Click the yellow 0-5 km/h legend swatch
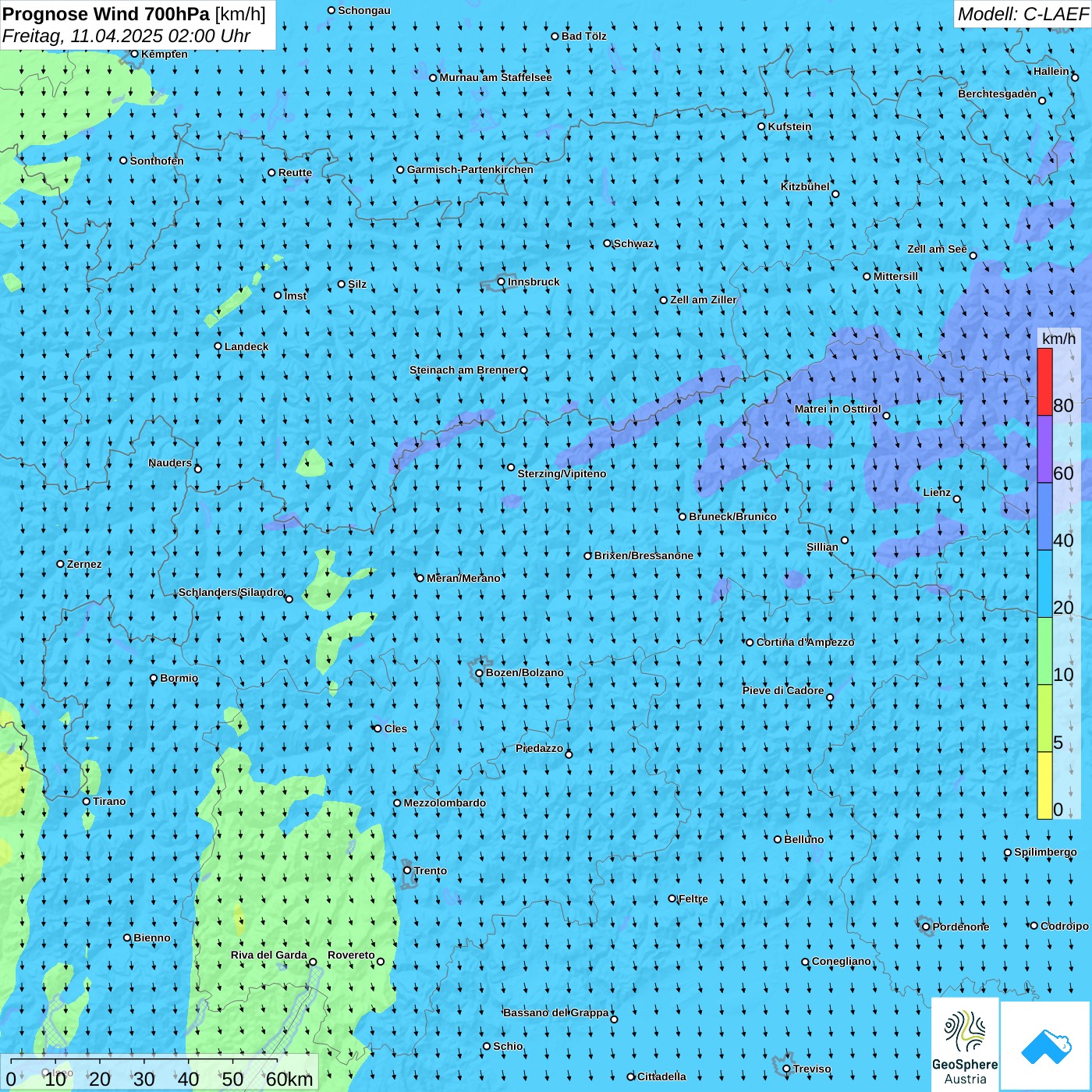This screenshot has height=1092, width=1092. click(1044, 785)
